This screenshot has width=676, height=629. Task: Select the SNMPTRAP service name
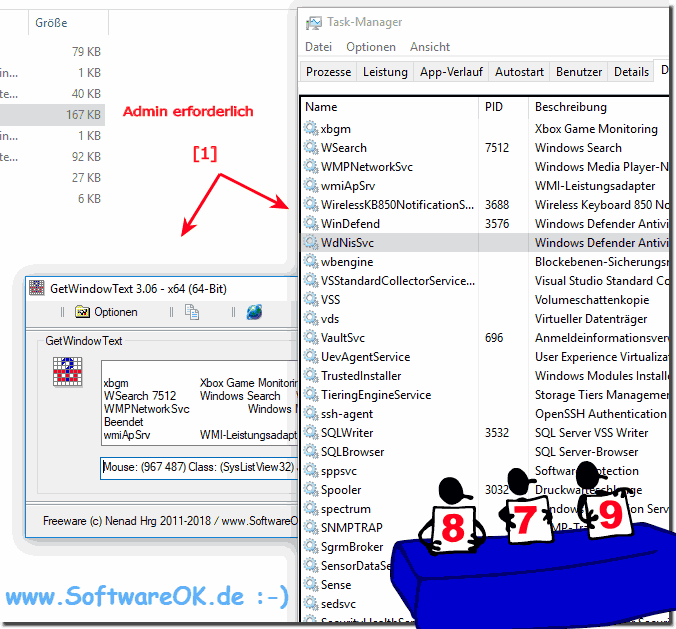point(351,527)
